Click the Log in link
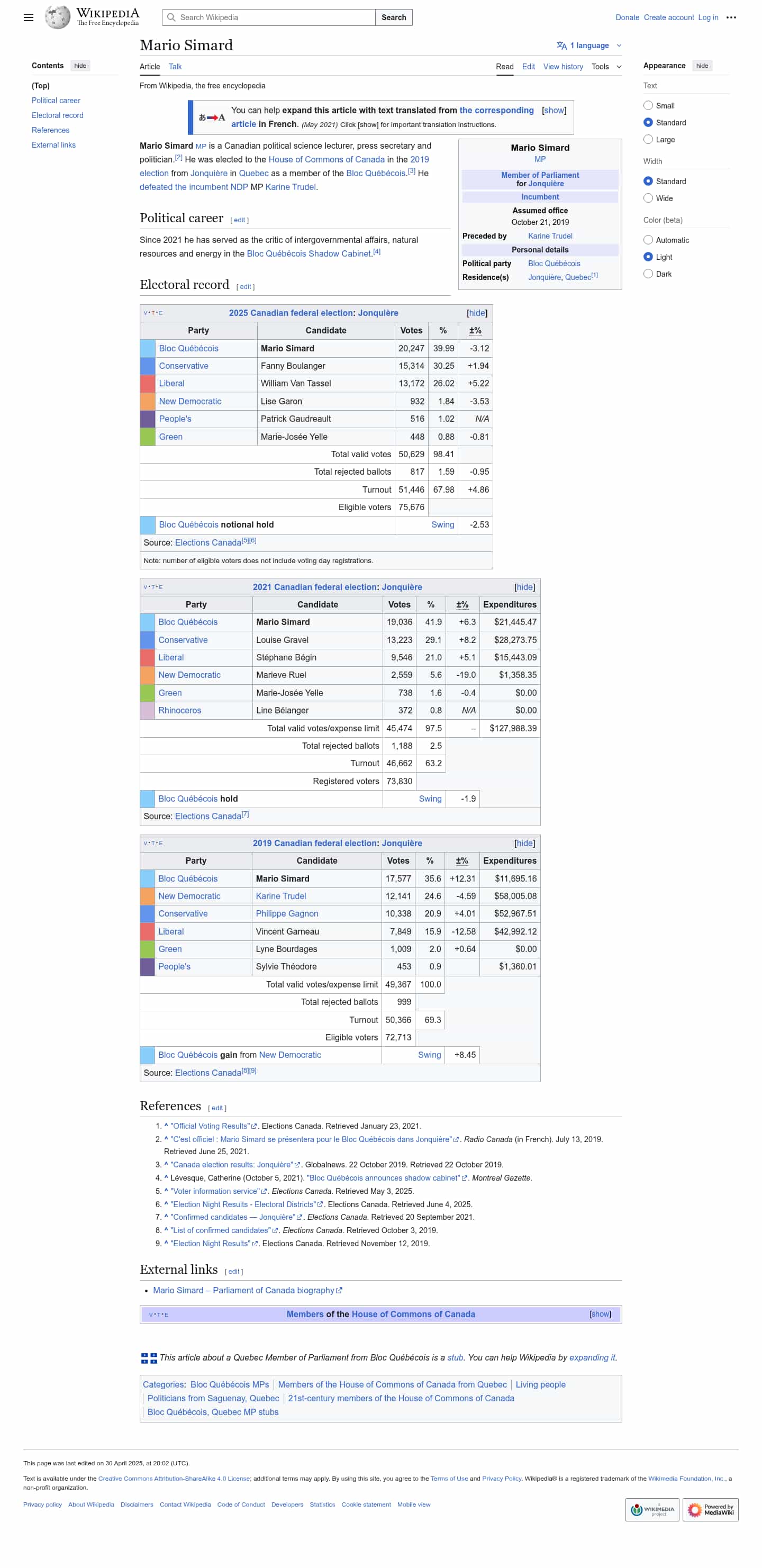This screenshot has height=1568, width=762. point(708,17)
